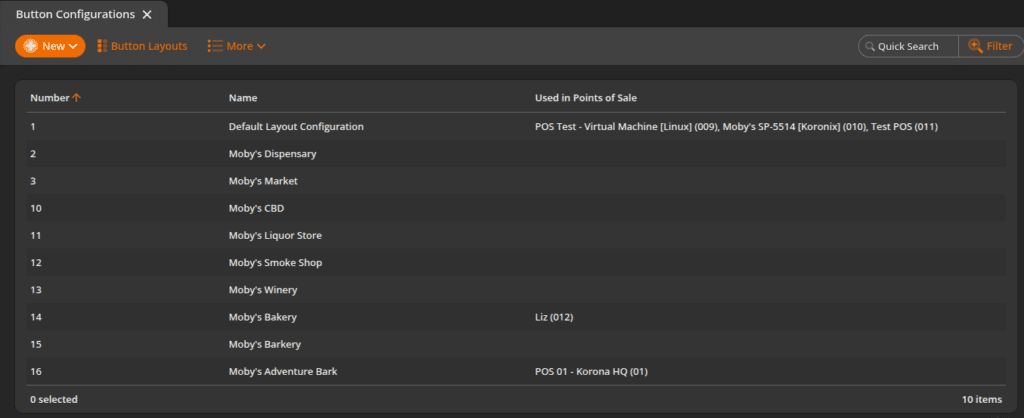Select the Moby's Adventure Bark row
This screenshot has height=418, width=1024.
pyautogui.click(x=516, y=372)
